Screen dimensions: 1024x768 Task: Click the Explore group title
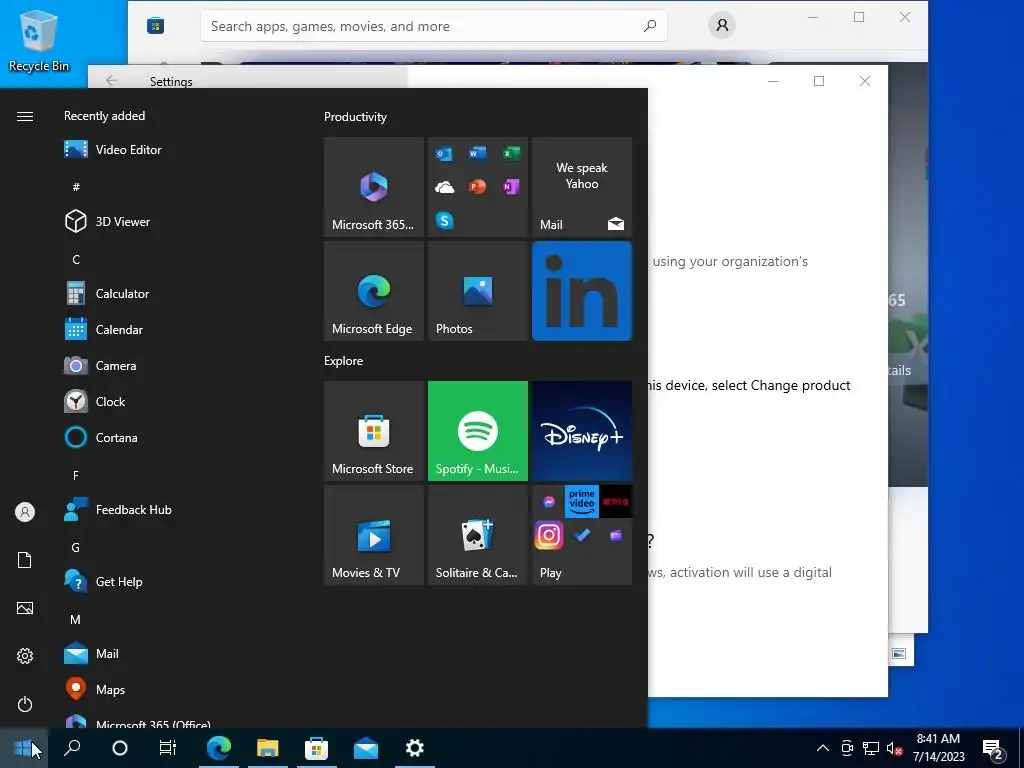coord(344,360)
